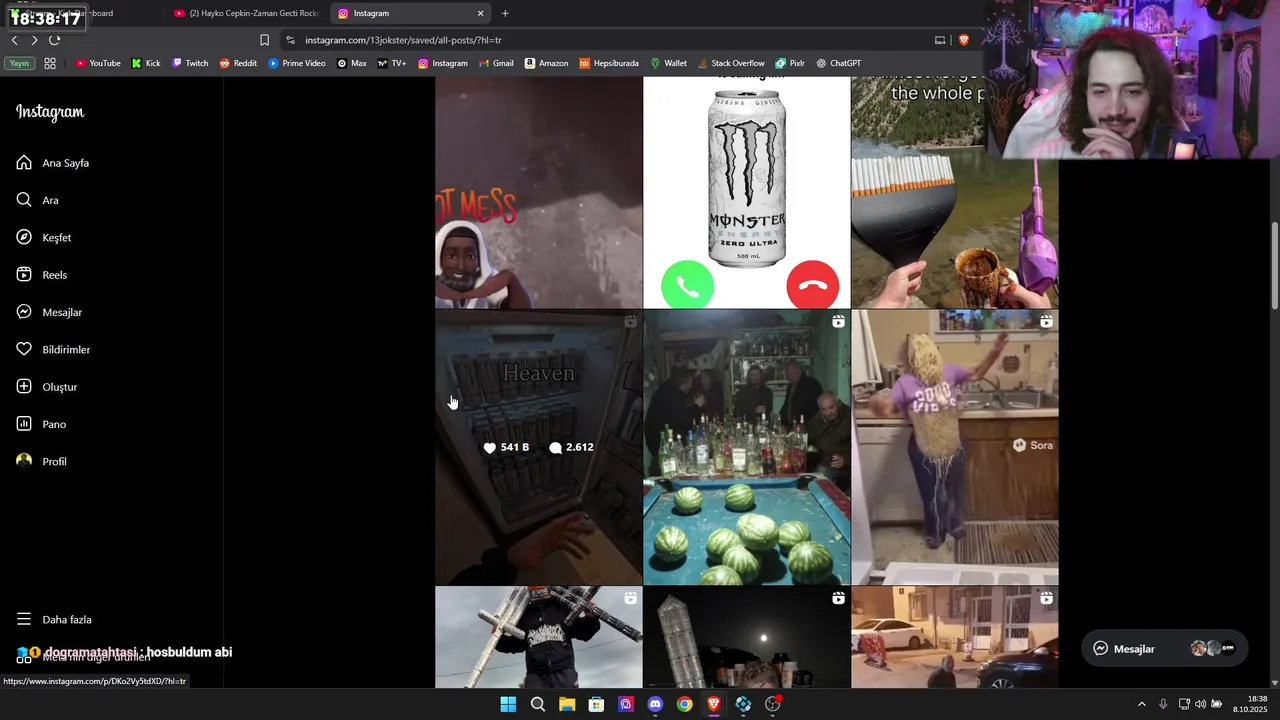1280x720 pixels.
Task: Open the night moon tower post
Action: tap(747, 637)
